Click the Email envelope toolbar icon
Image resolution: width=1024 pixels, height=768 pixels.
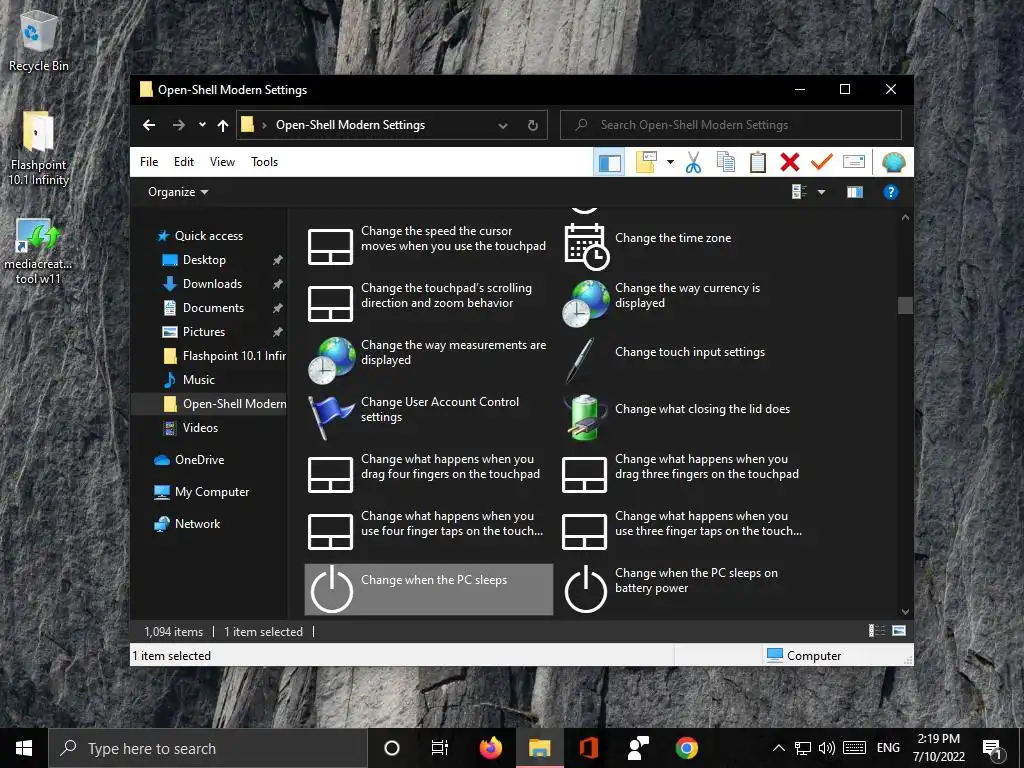click(x=854, y=161)
